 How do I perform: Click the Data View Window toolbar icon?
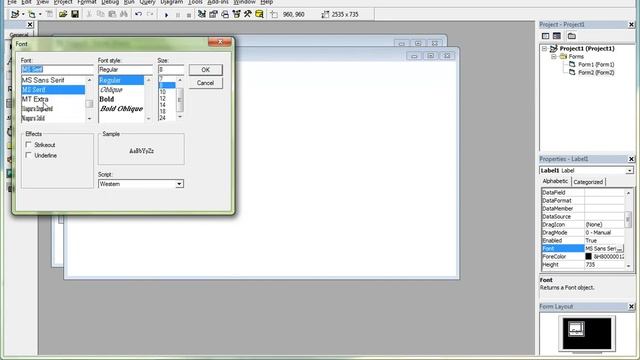[x=259, y=14]
